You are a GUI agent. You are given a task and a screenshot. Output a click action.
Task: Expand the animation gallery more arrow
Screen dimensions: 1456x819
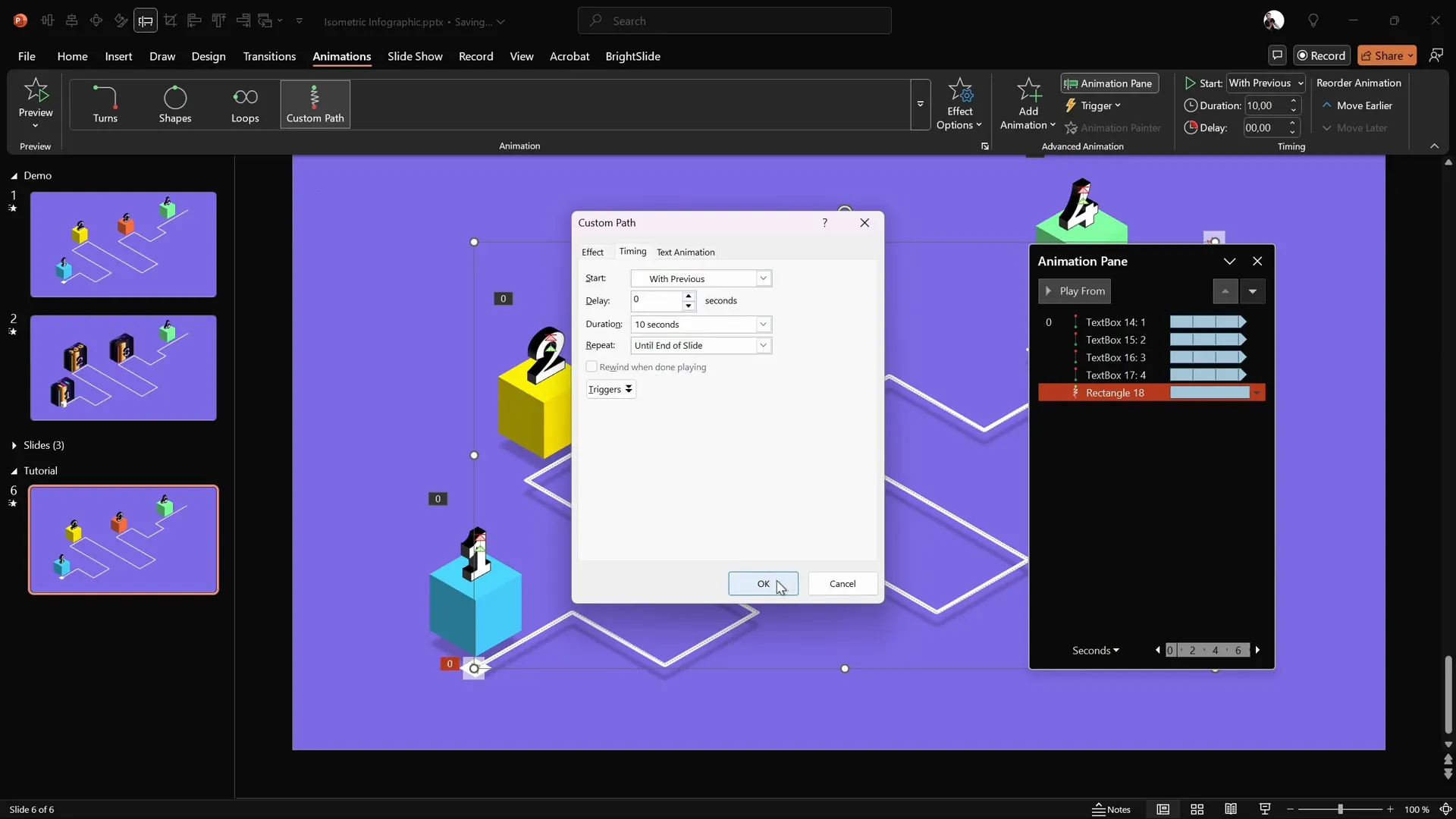[x=920, y=105]
